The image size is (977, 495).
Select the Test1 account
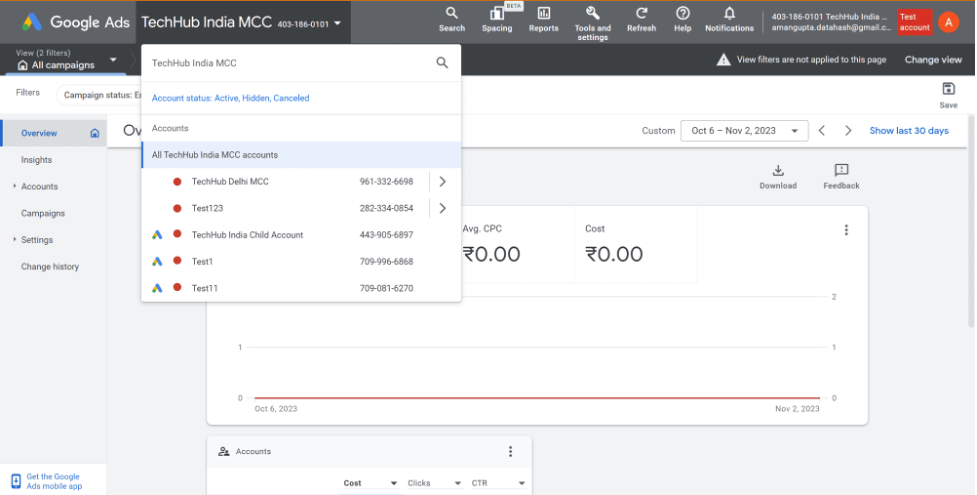point(301,261)
